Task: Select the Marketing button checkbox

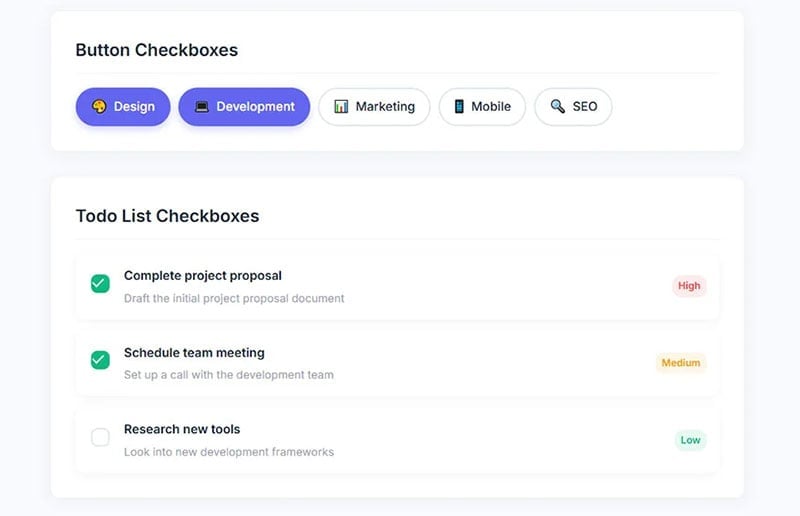Action: tap(374, 107)
